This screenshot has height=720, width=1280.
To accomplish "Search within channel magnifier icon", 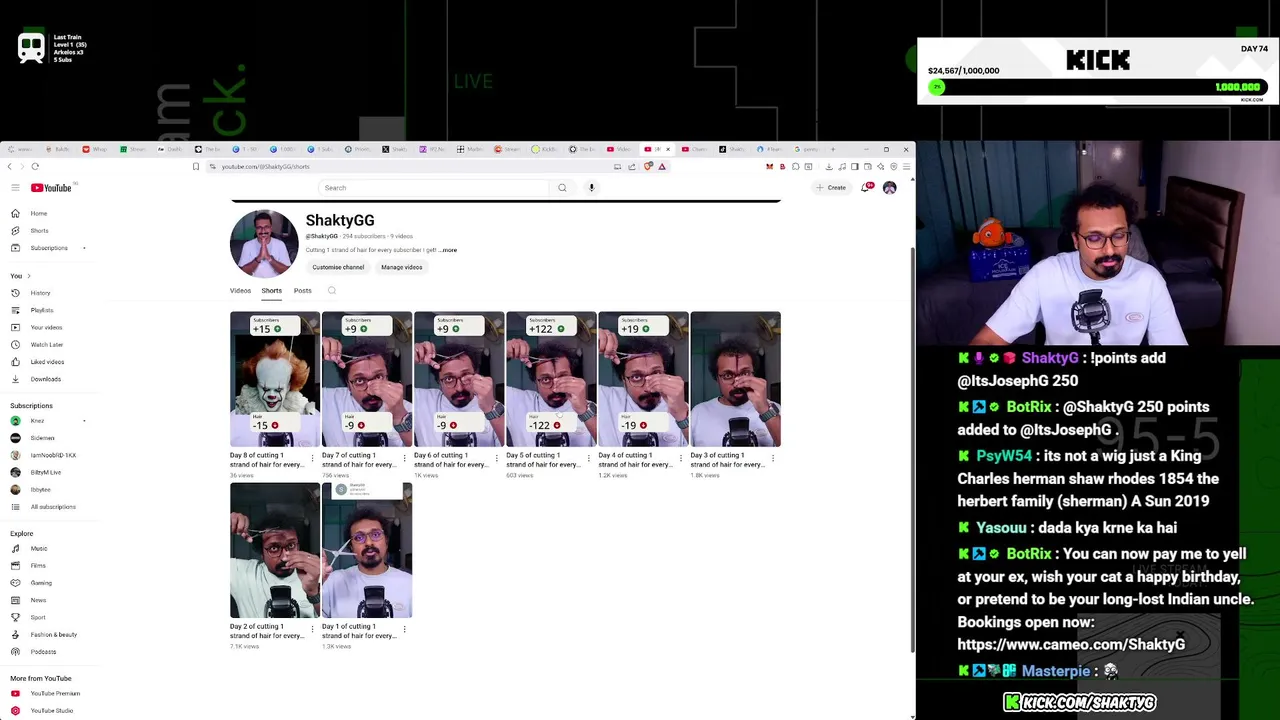I will [x=332, y=291].
